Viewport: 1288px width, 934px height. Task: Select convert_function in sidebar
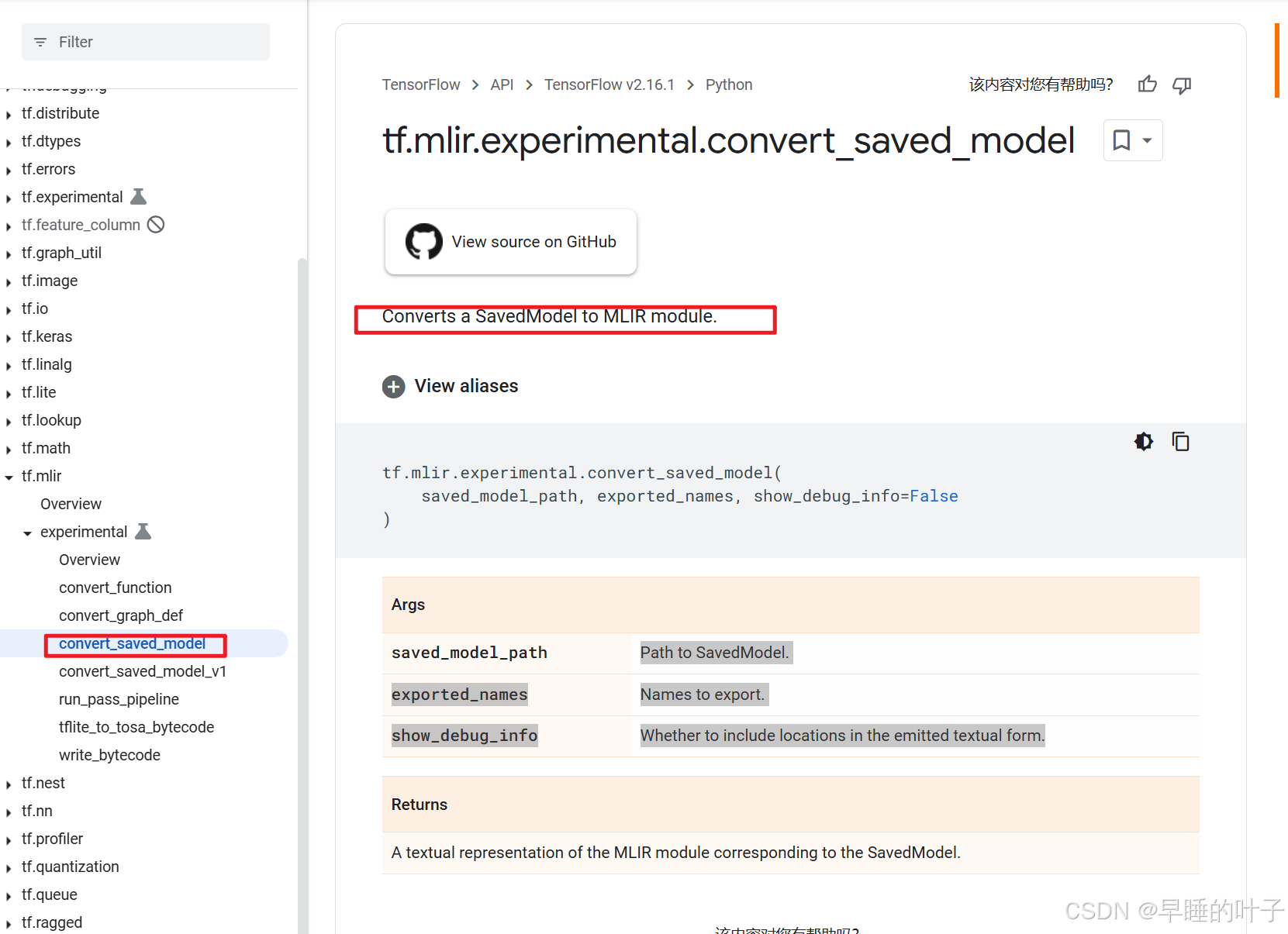point(115,588)
